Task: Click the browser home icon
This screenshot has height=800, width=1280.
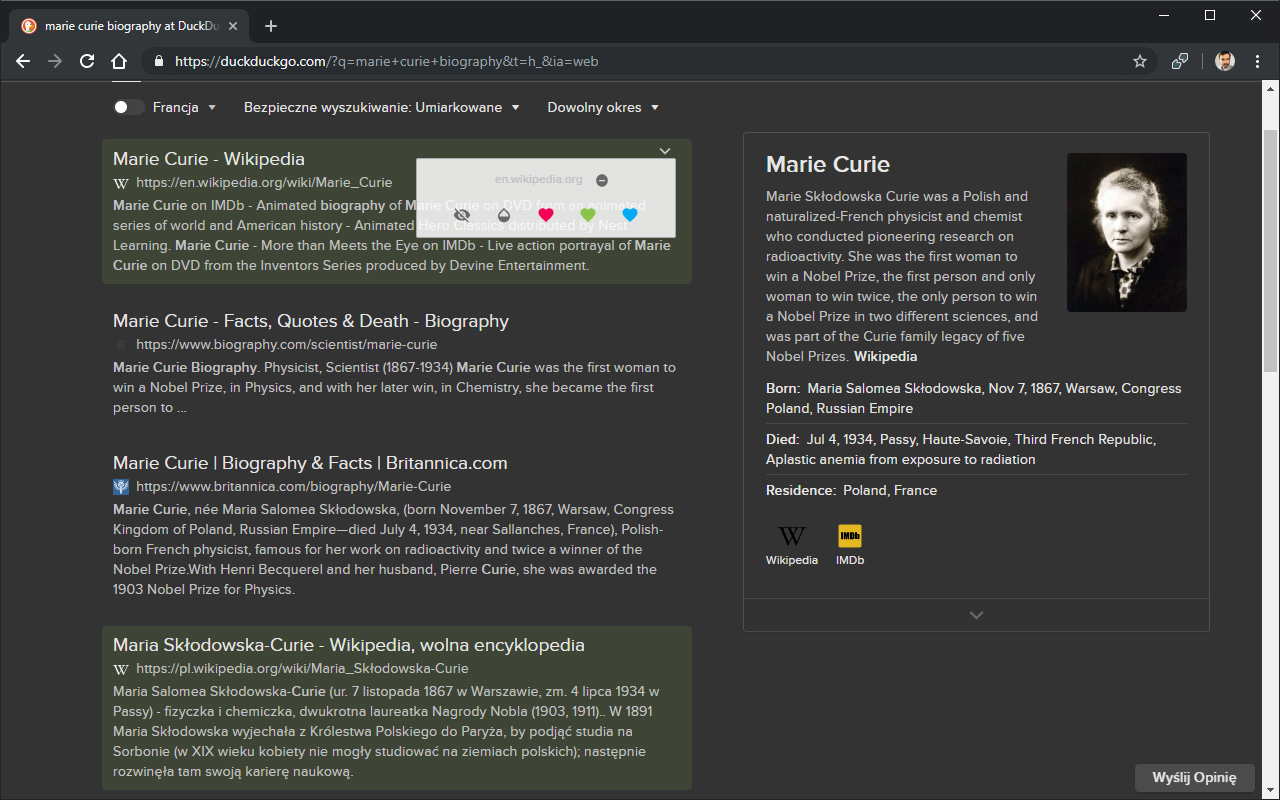Action: pos(119,61)
